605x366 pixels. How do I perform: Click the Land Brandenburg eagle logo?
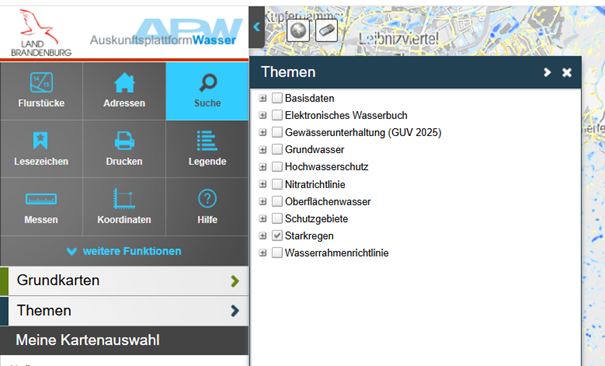[41, 33]
